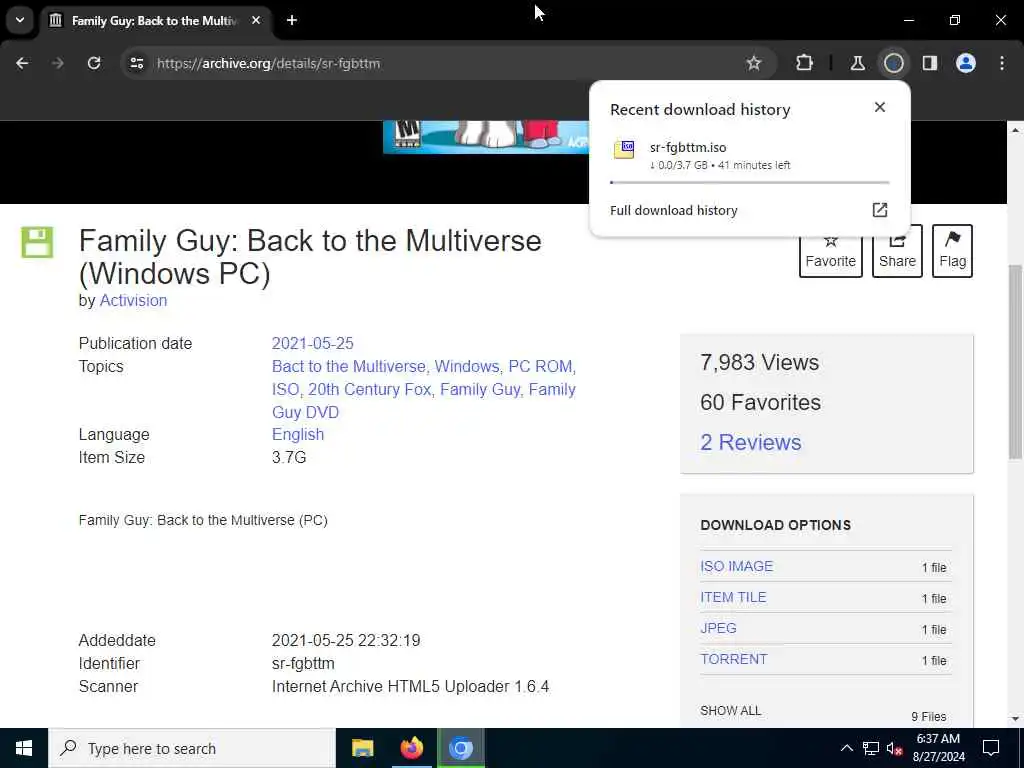Open a new browser tab

(x=292, y=20)
